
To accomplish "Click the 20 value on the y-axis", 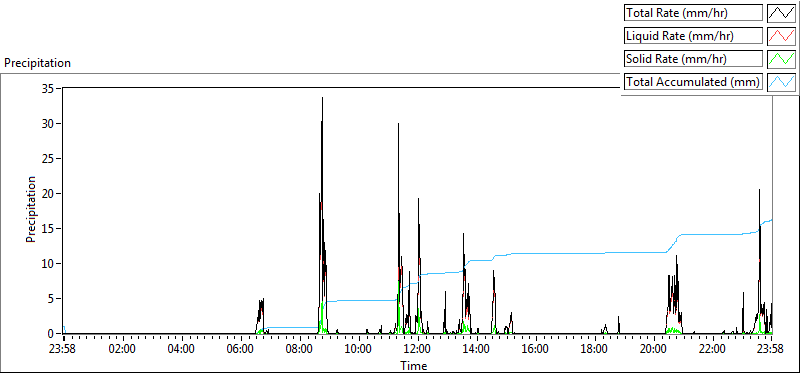I will [48, 193].
